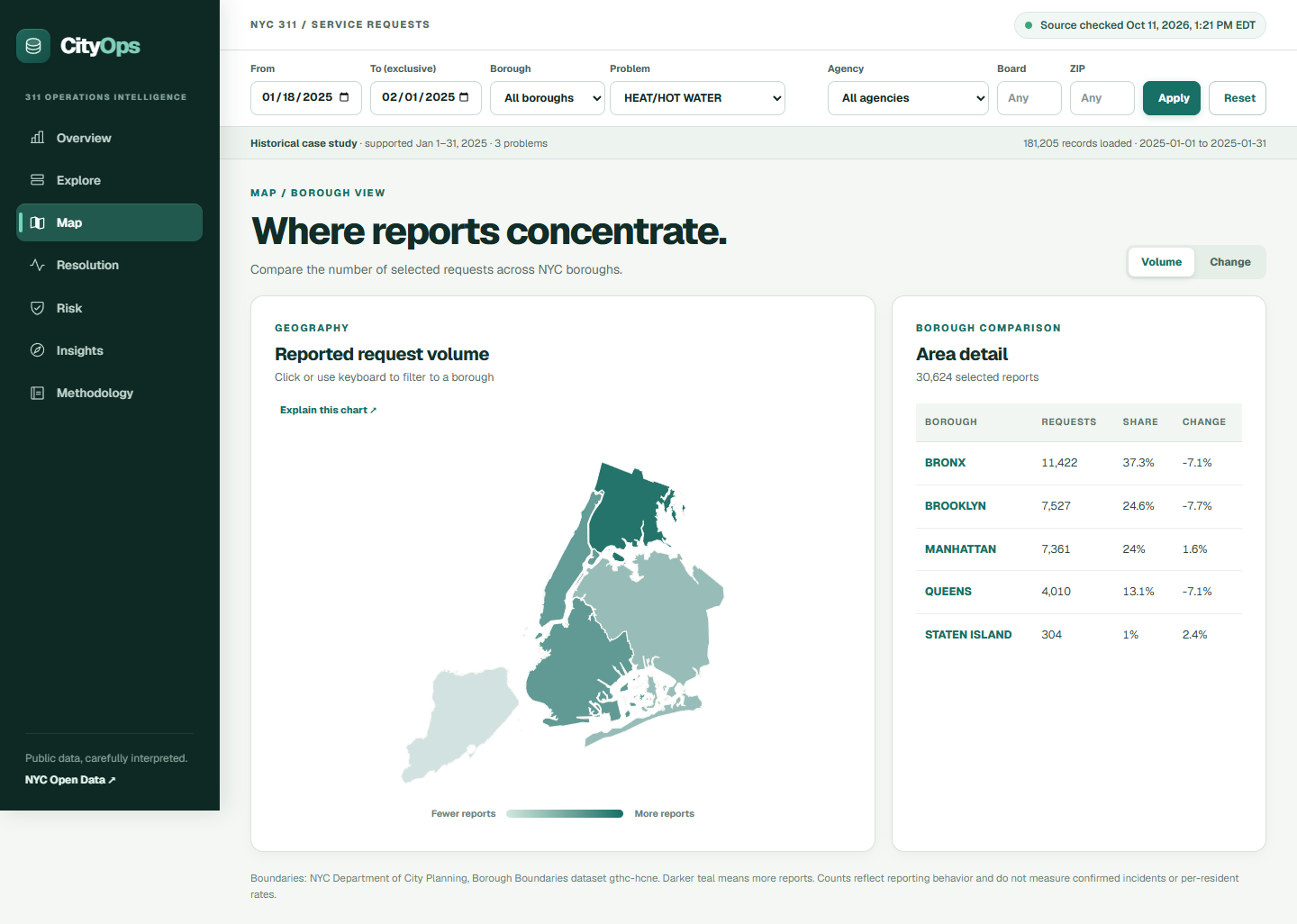
Task: Click the CityOps database logo icon
Action: coord(33,46)
